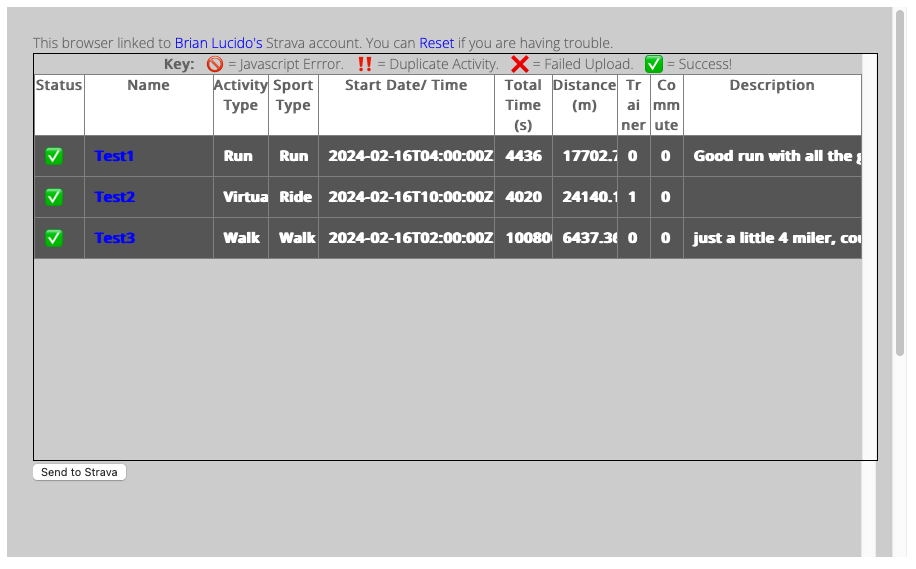This screenshot has height=569, width=916.
Task: Click the Virtual activity type cell for Test2
Action: pyautogui.click(x=241, y=197)
